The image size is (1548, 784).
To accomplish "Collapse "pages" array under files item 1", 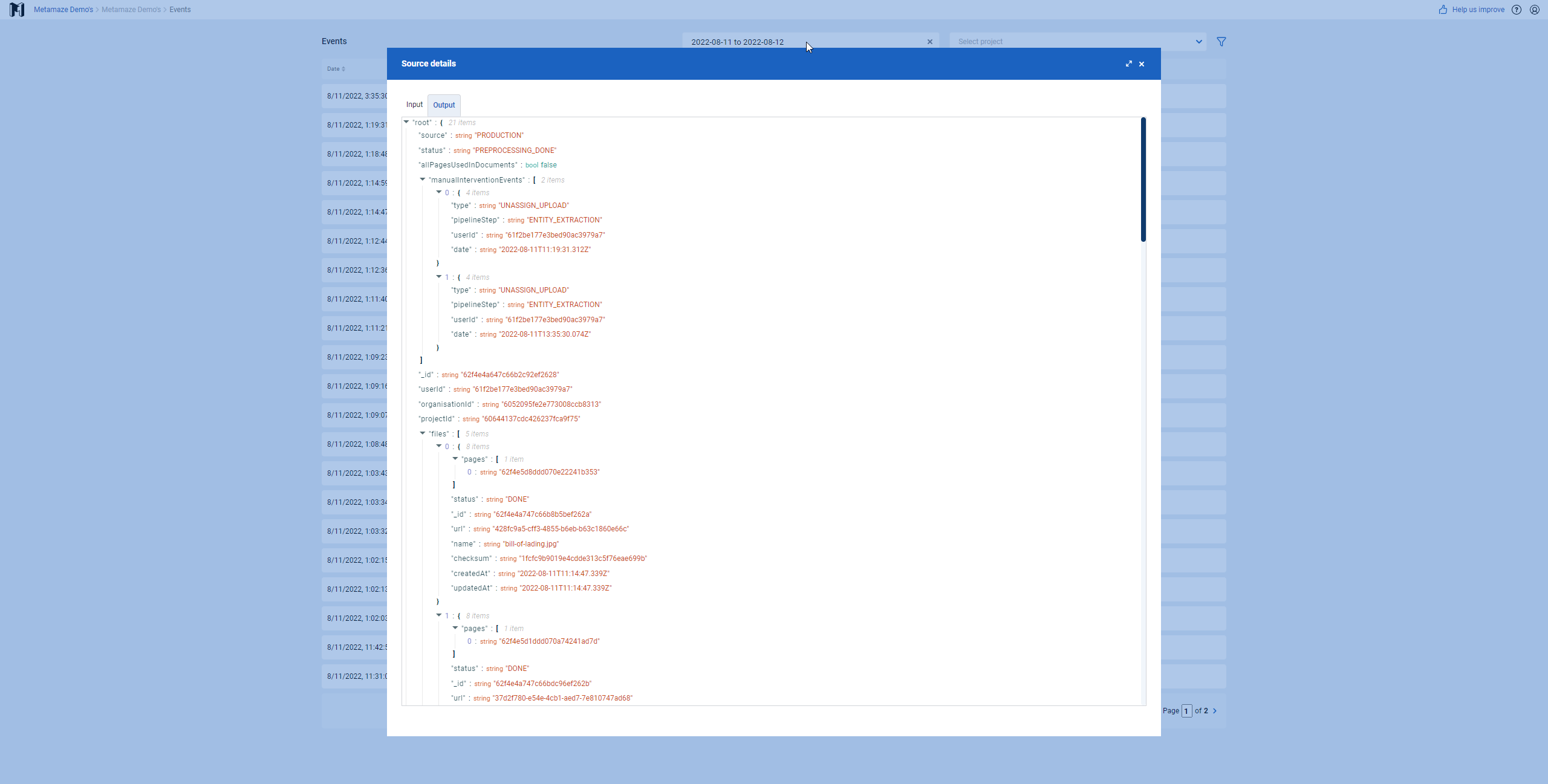I will pyautogui.click(x=455, y=628).
